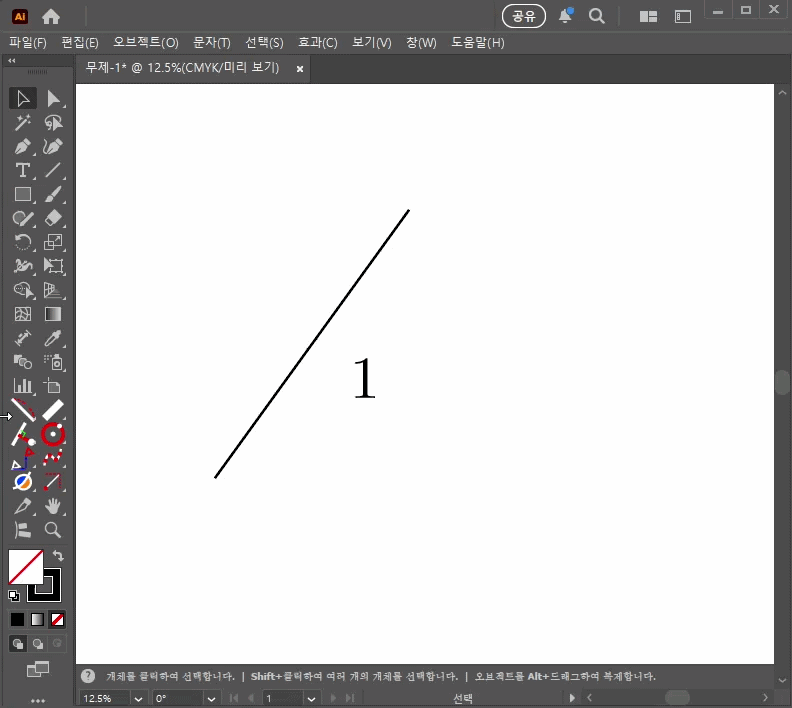
Task: Click the Home icon
Action: [x=51, y=17]
